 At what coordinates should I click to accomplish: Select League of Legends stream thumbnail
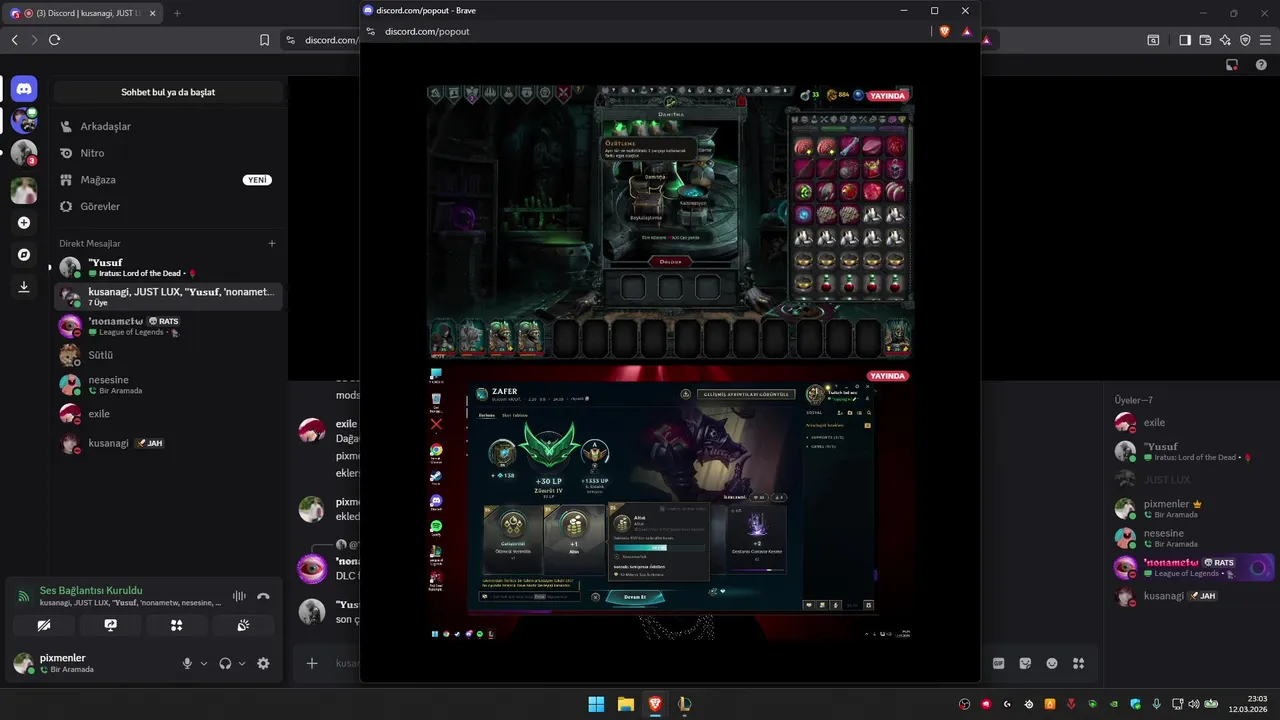[x=670, y=503]
